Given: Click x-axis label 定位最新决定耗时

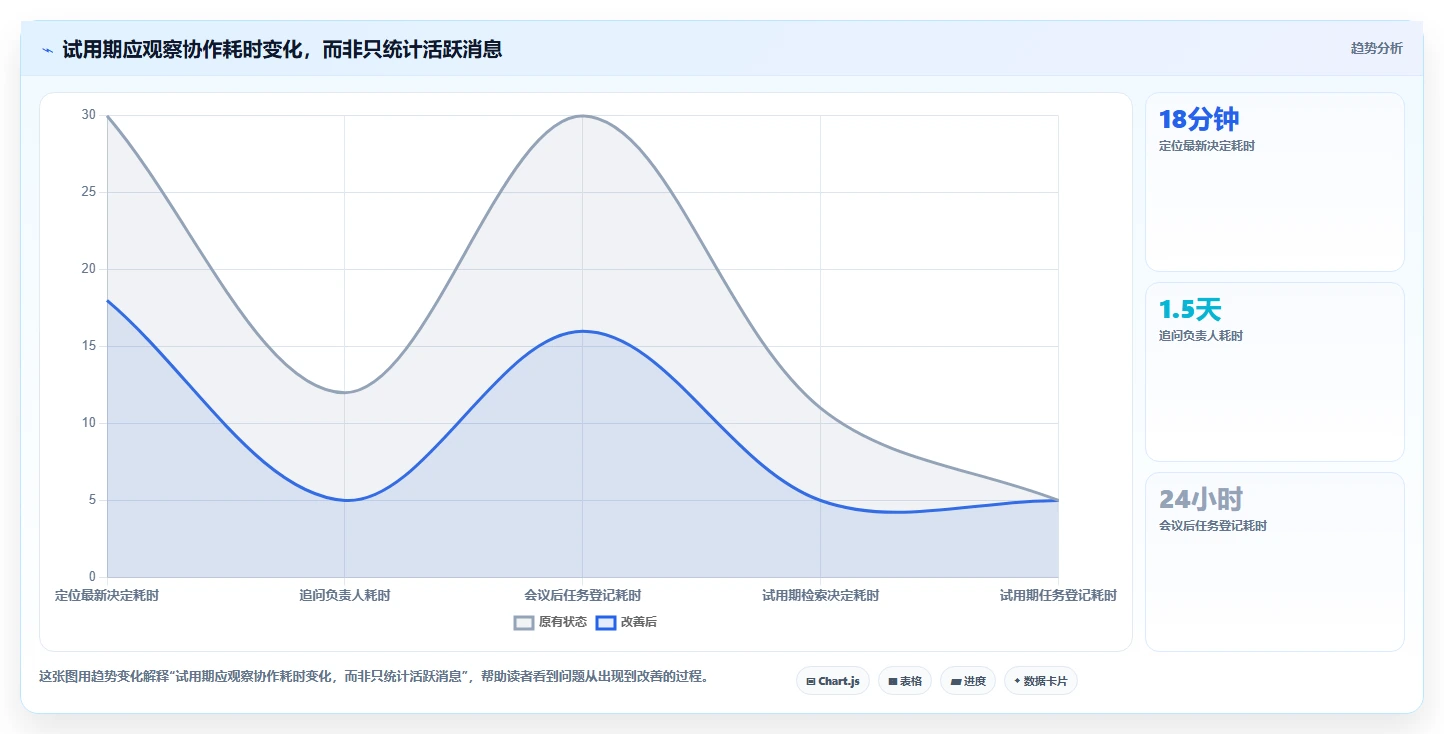Looking at the screenshot, I should pos(107,595).
